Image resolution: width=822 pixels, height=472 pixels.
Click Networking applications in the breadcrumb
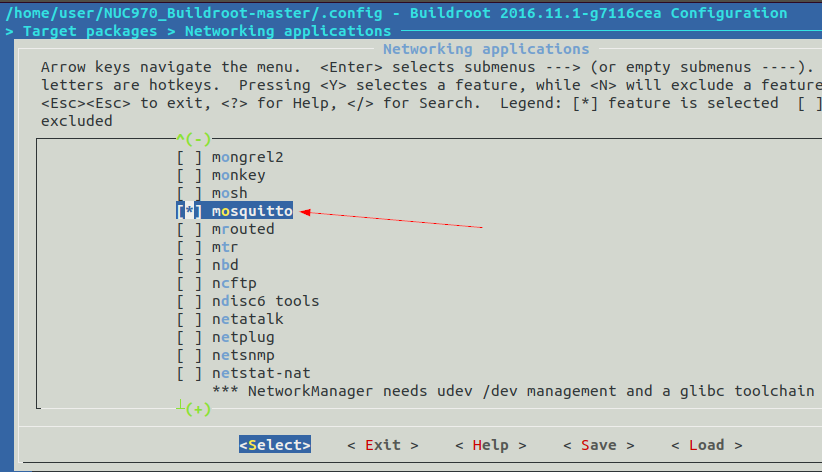(288, 31)
